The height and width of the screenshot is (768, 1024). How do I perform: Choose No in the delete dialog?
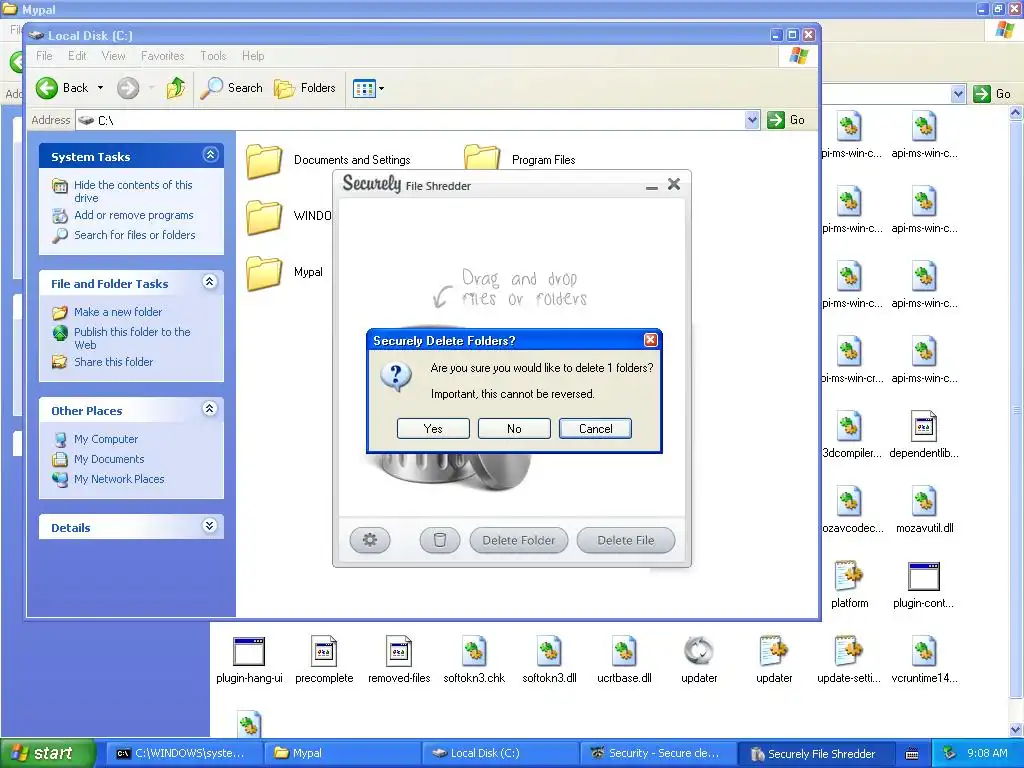(514, 428)
